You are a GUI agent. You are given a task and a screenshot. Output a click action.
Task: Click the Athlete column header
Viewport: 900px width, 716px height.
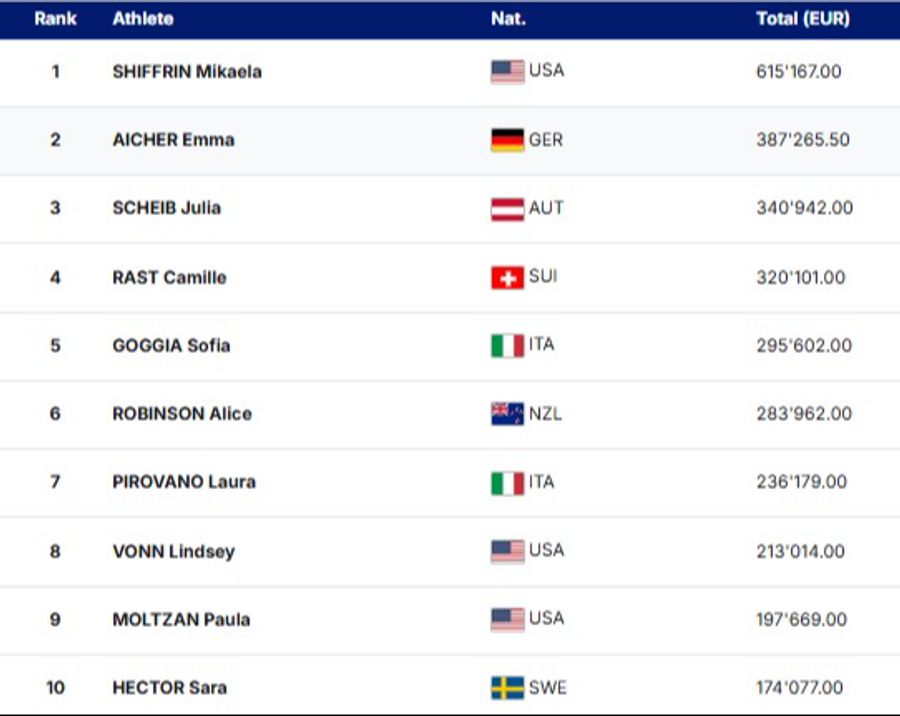[x=142, y=19]
